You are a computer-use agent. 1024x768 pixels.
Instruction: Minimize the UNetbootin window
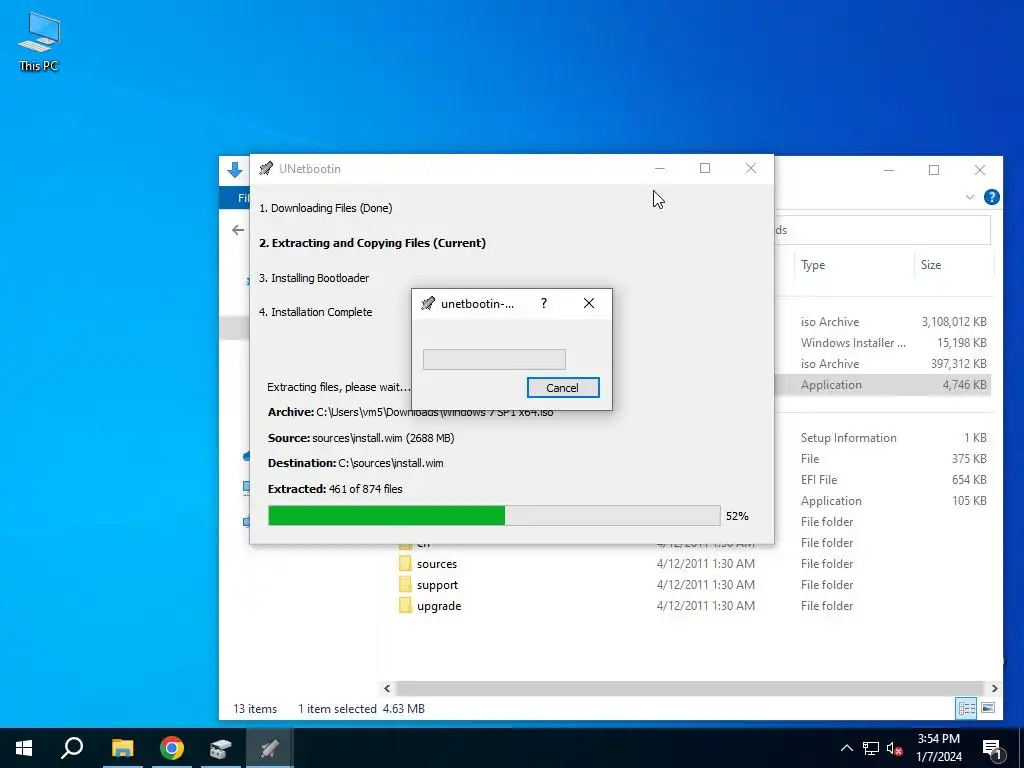pos(660,168)
